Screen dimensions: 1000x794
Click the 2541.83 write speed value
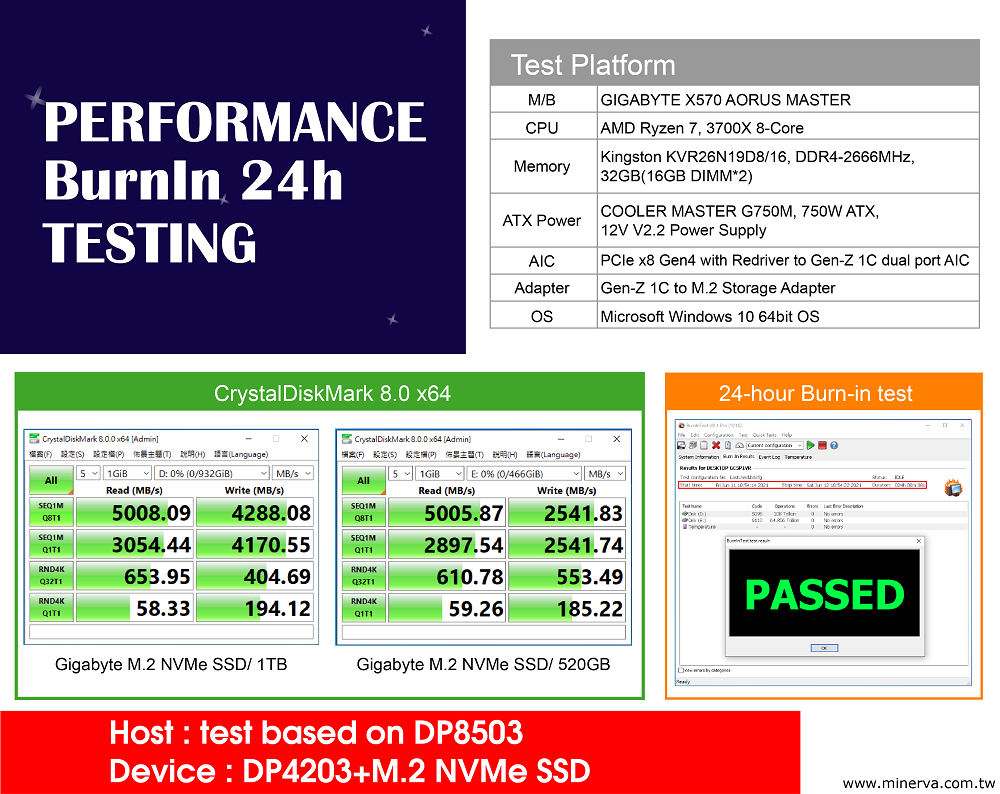click(583, 513)
